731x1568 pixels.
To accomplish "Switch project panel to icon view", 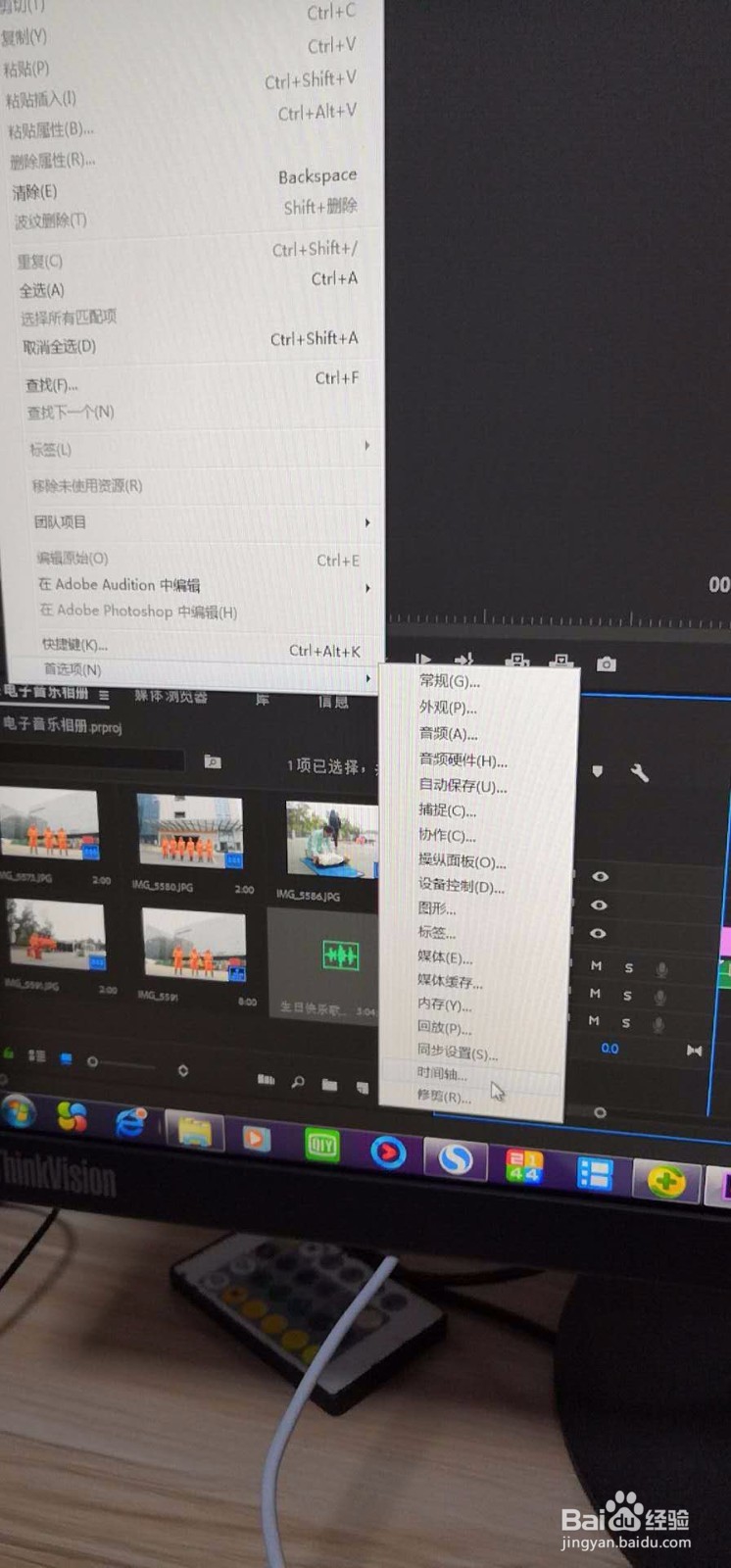I will coord(67,1058).
